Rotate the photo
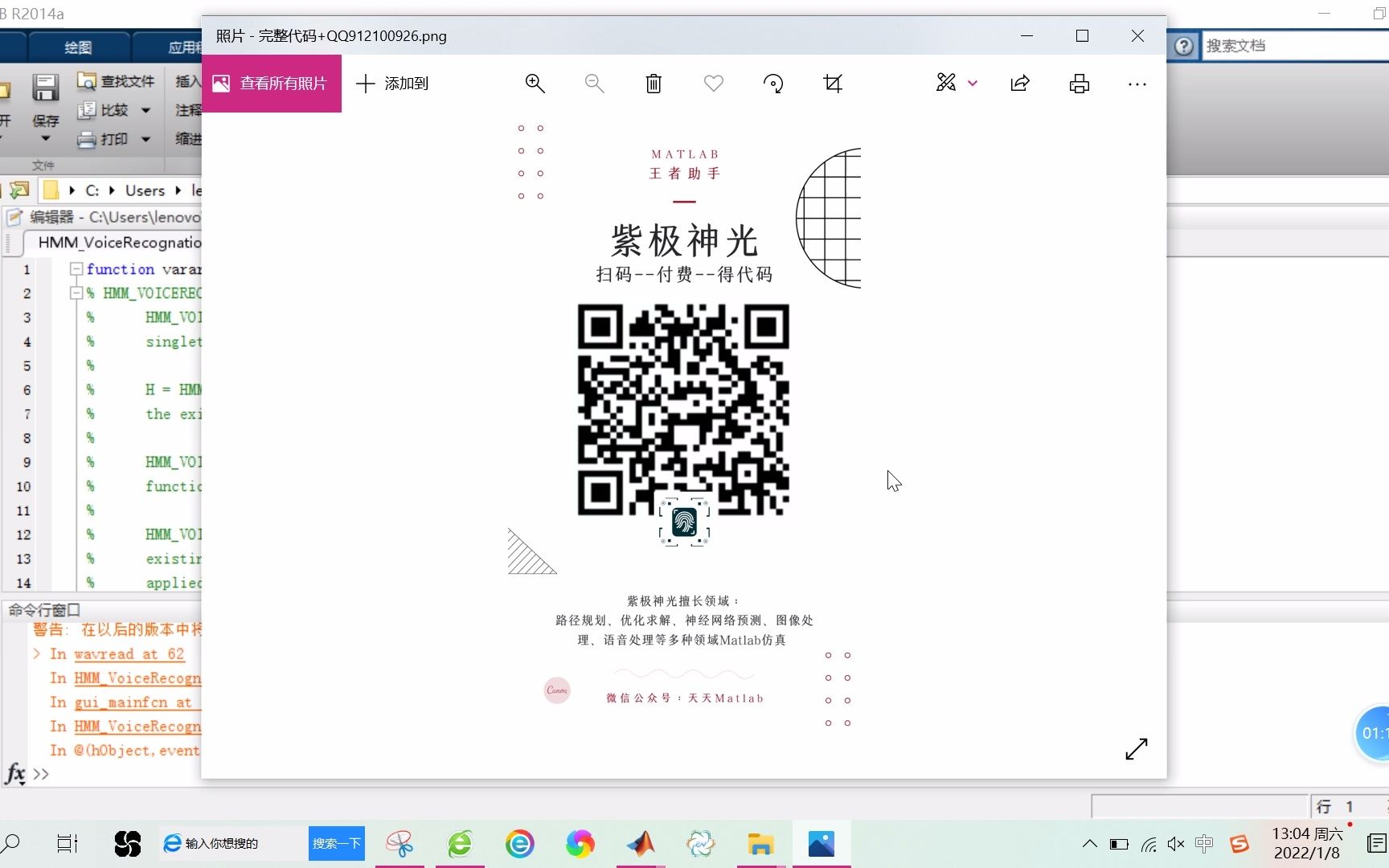The image size is (1389, 868). pos(773,84)
